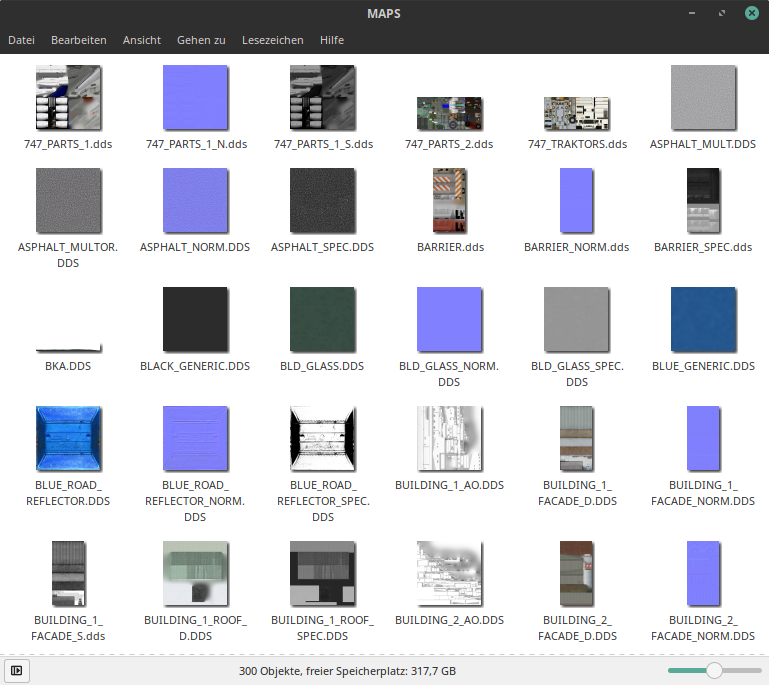This screenshot has width=769, height=685.
Task: Click the BKA.DDS file name label
Action: (68, 366)
